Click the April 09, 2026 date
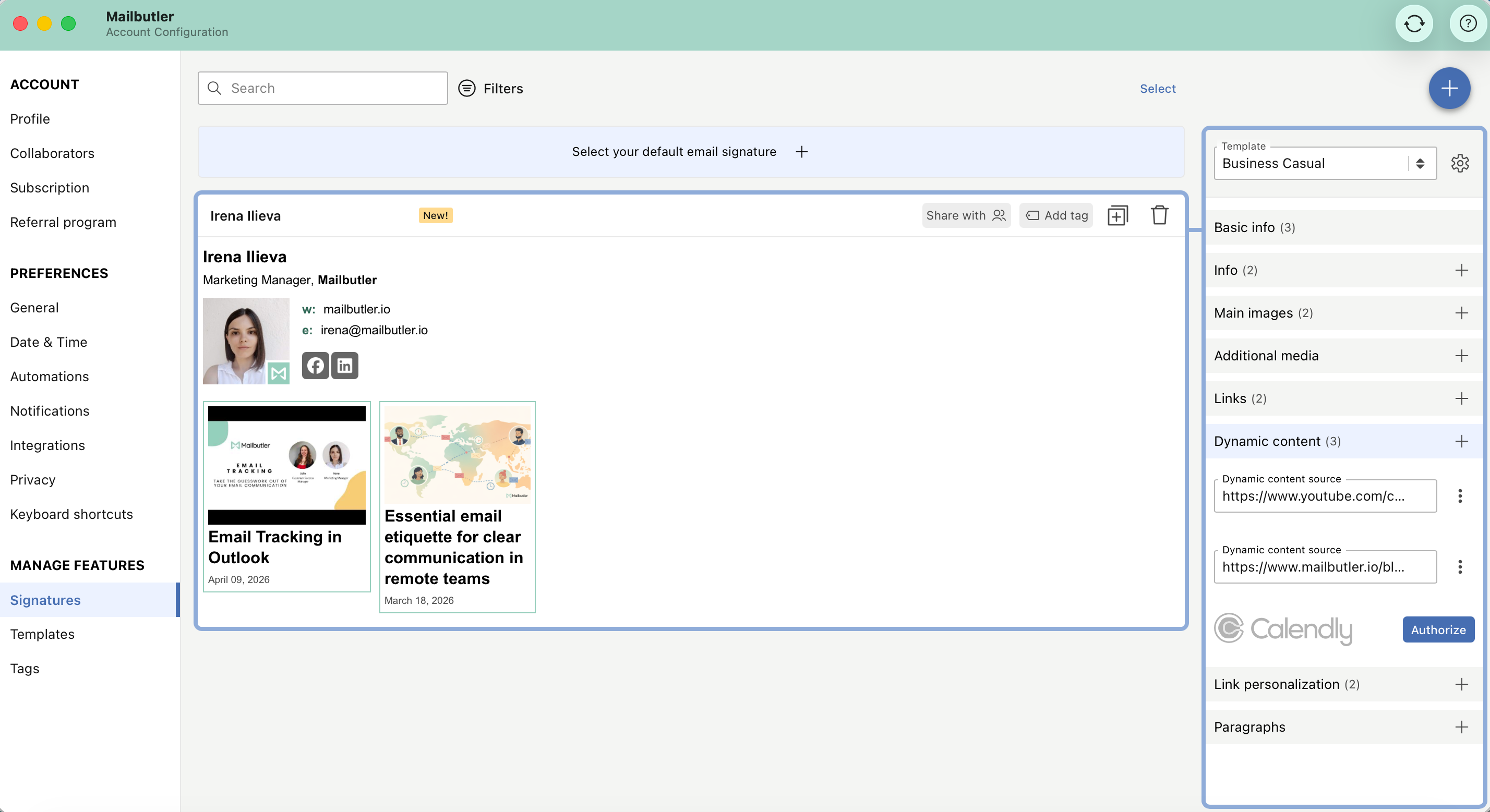 pos(239,579)
